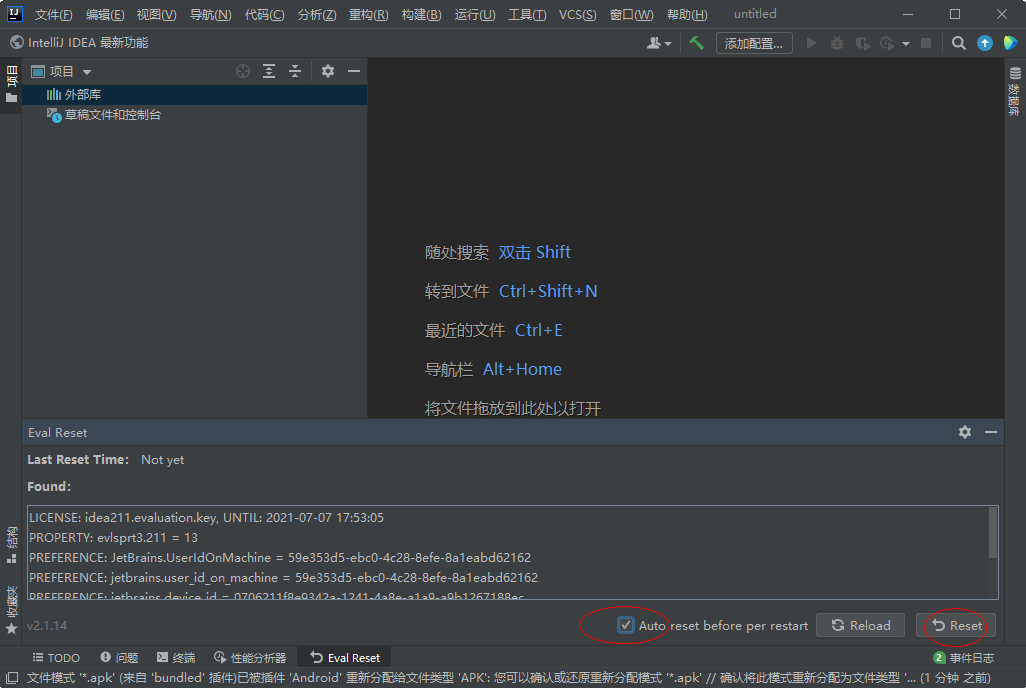Switch to the 终端 tool tab
This screenshot has width=1026, height=688.
(x=176, y=657)
